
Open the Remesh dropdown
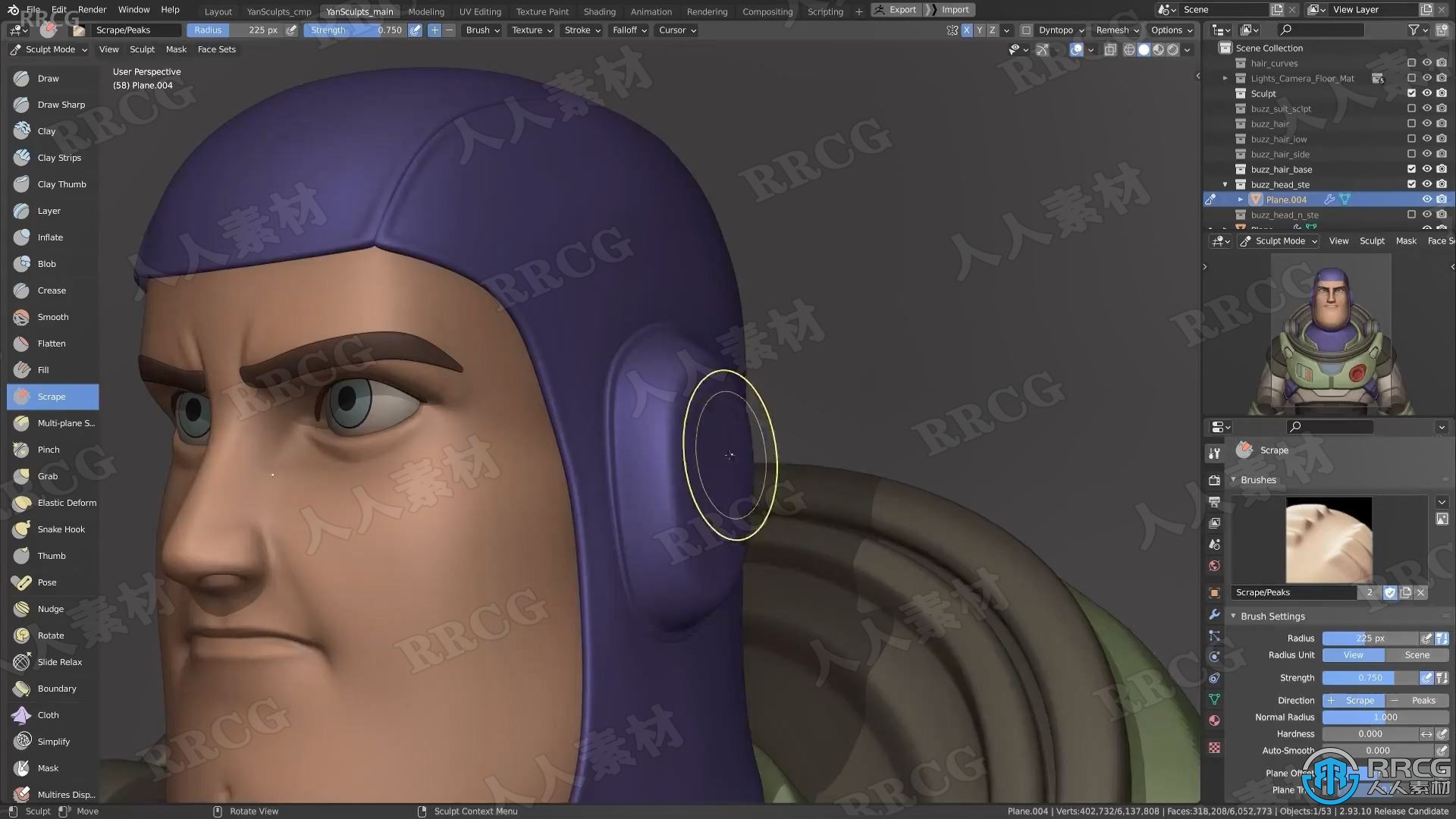tap(1117, 30)
